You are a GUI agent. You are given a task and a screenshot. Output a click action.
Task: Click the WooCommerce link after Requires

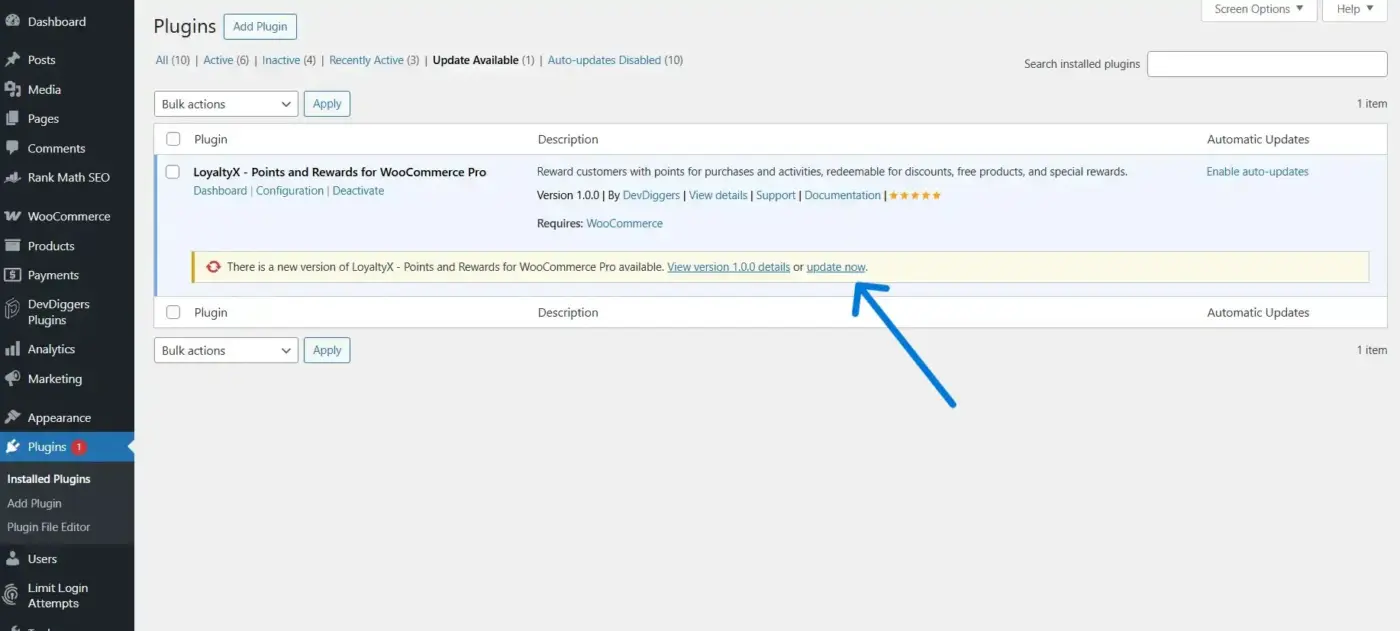624,223
